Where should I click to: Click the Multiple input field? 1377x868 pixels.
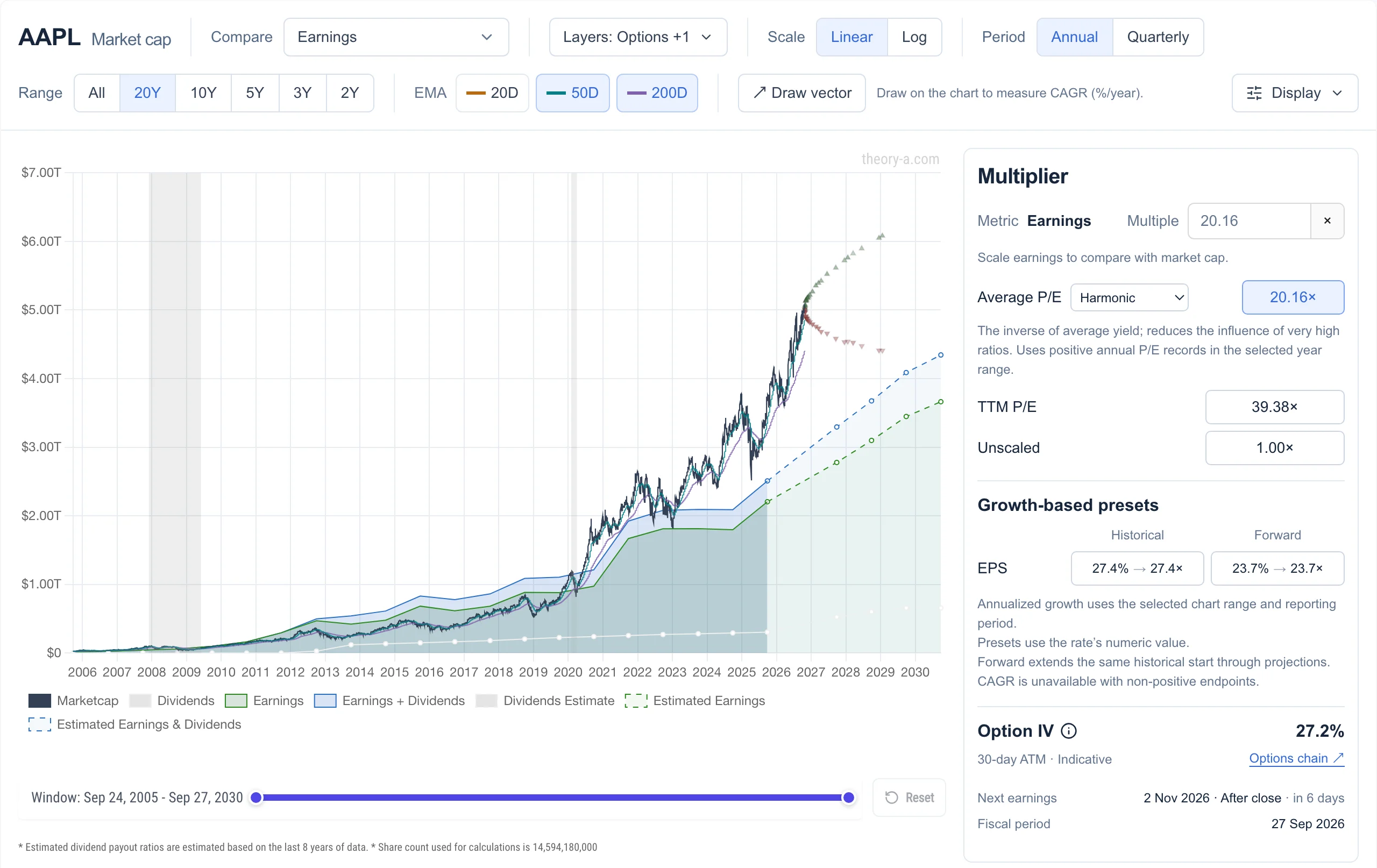tap(1249, 220)
